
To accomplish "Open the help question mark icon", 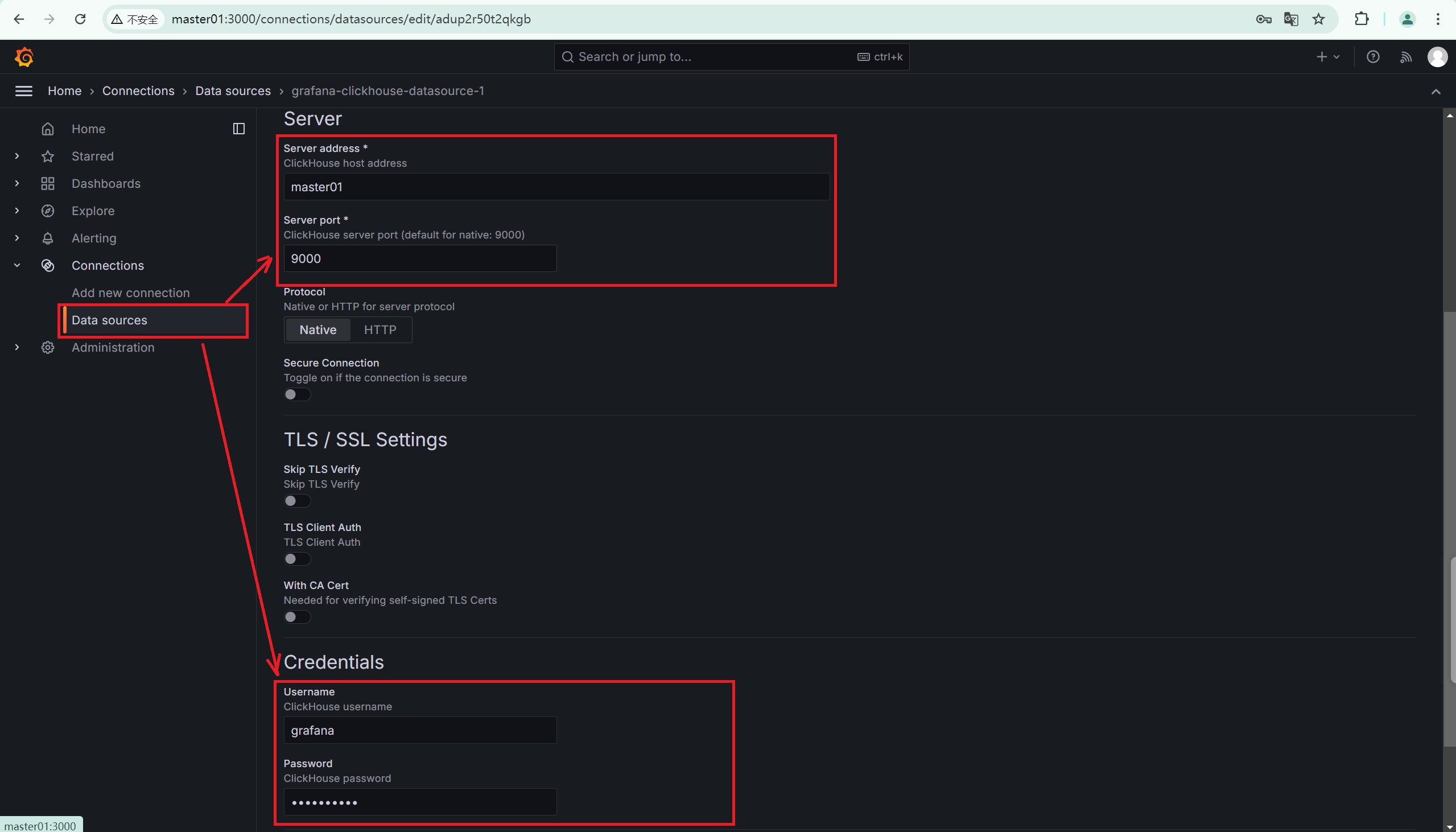I will pos(1372,57).
